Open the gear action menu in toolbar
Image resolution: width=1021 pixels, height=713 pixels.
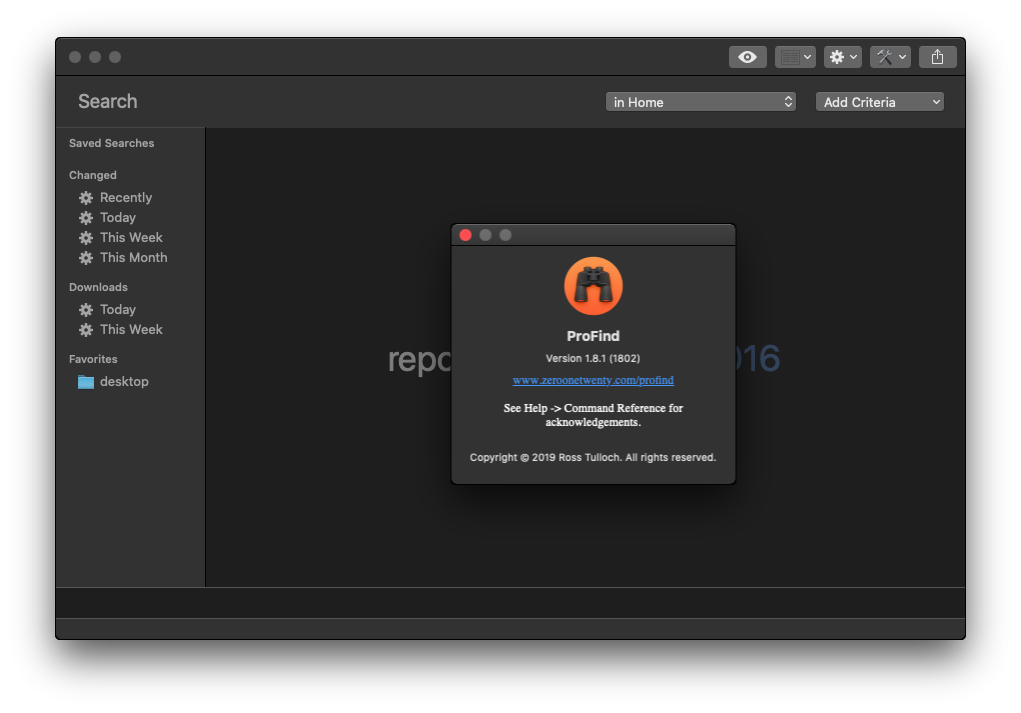[843, 57]
